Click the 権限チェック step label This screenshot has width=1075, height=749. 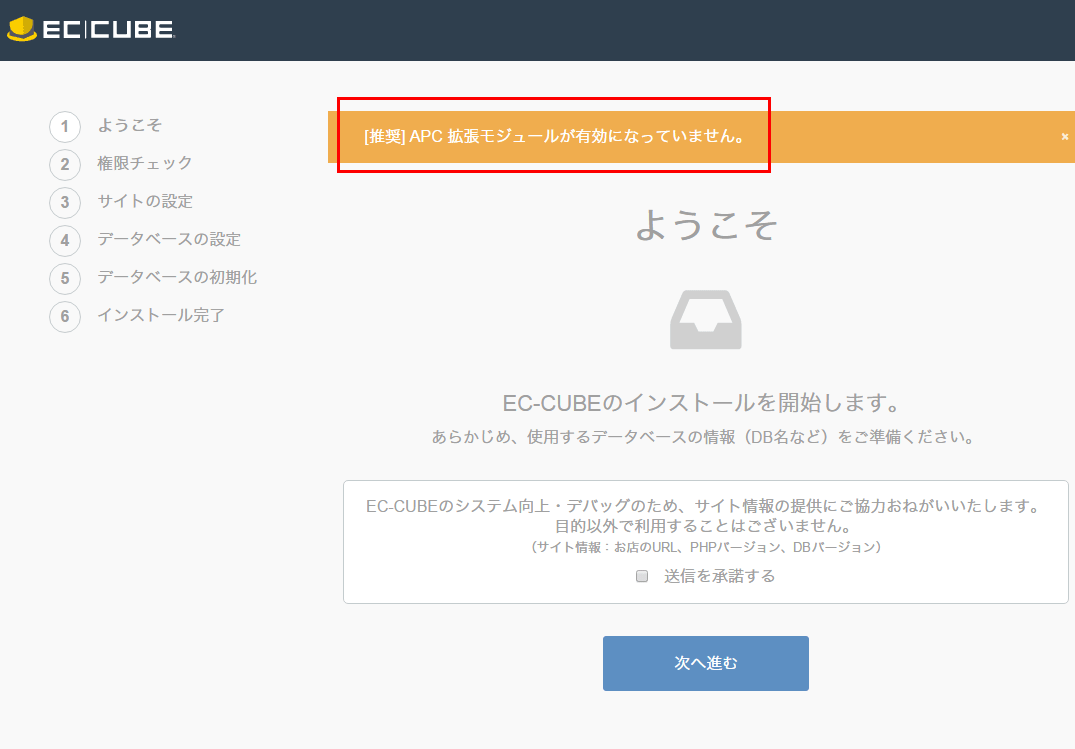pos(145,163)
